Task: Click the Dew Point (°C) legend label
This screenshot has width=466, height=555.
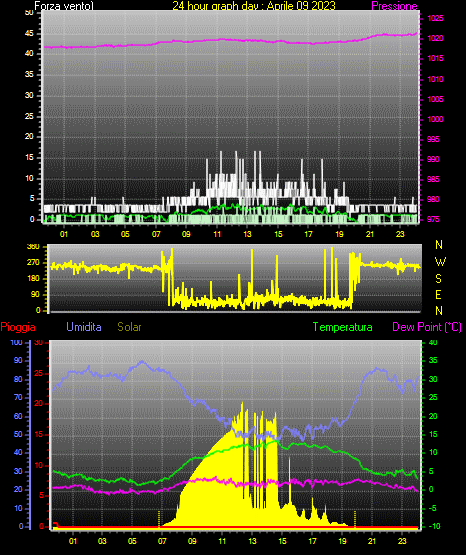Action: 427,327
